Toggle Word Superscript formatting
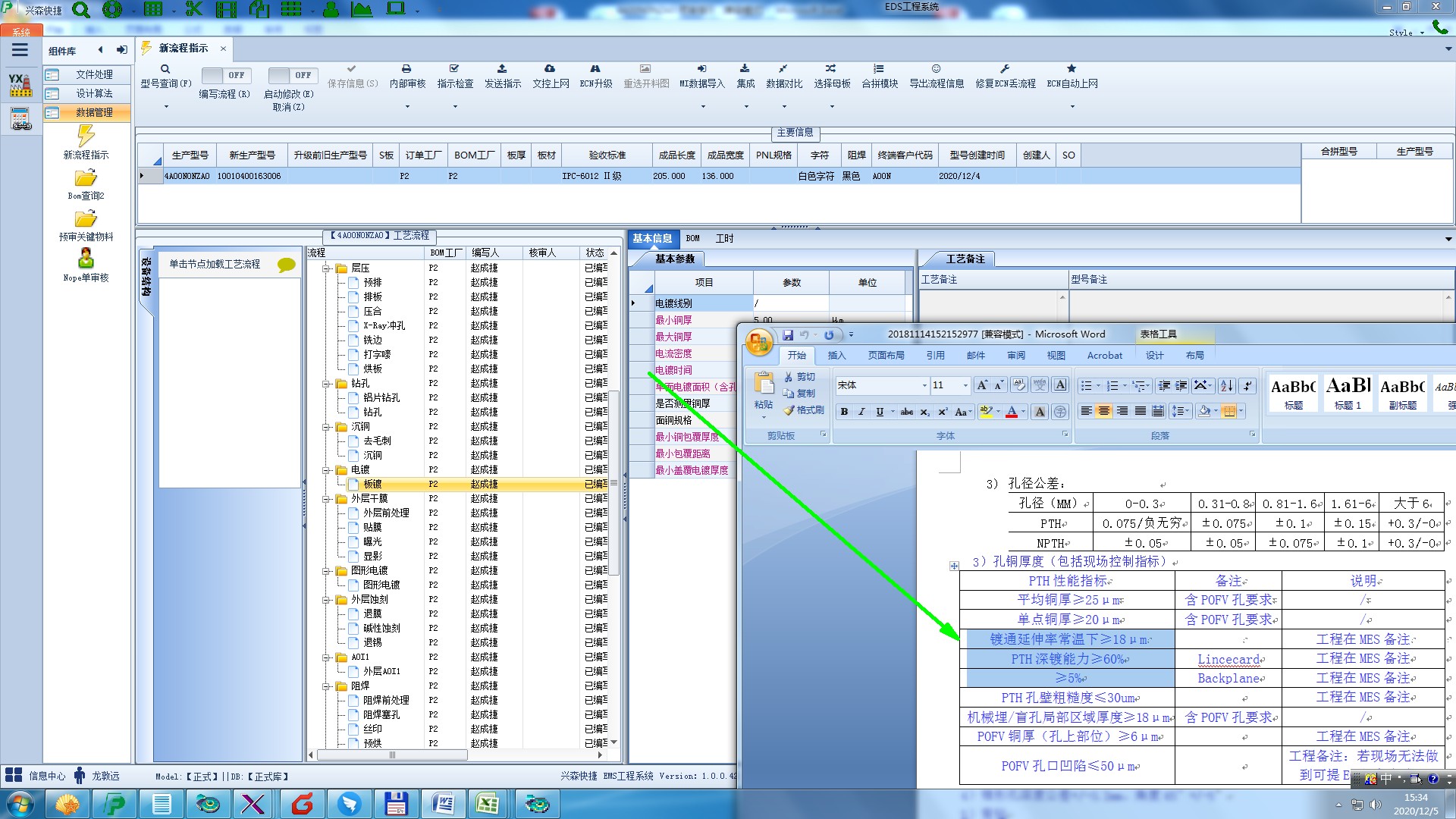 coord(943,412)
